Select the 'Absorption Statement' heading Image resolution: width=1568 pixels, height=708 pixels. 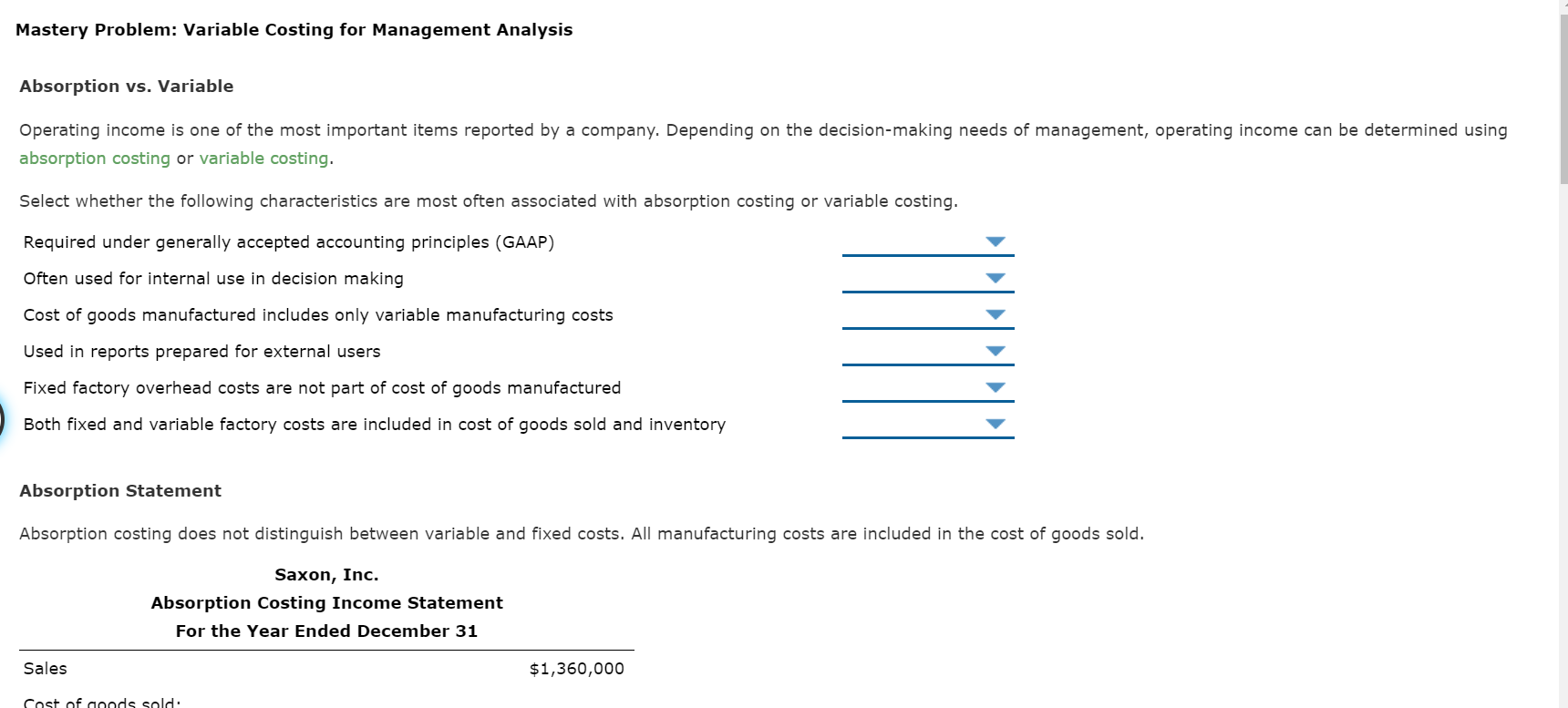[x=119, y=490]
